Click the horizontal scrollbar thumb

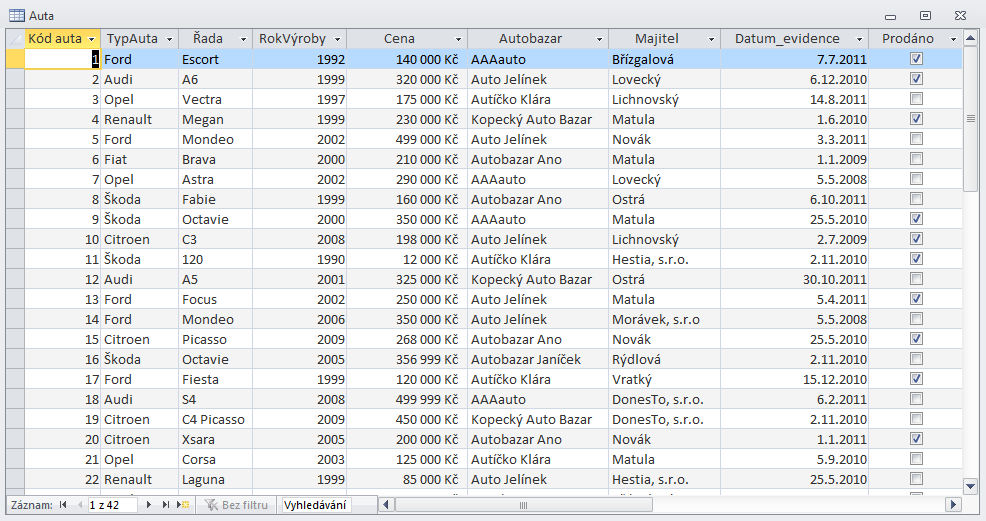coord(523,505)
